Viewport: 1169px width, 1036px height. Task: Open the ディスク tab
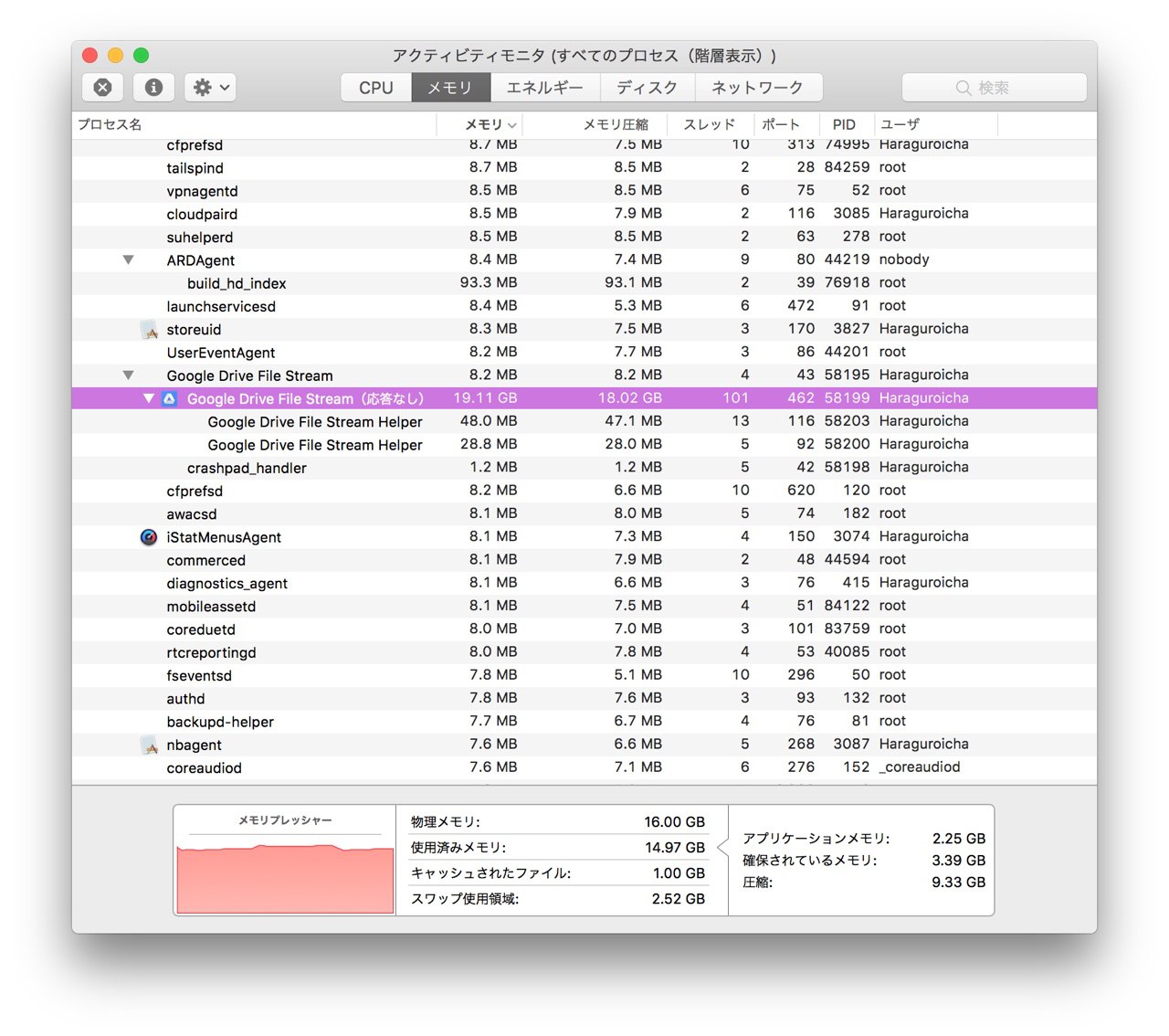pyautogui.click(x=648, y=88)
